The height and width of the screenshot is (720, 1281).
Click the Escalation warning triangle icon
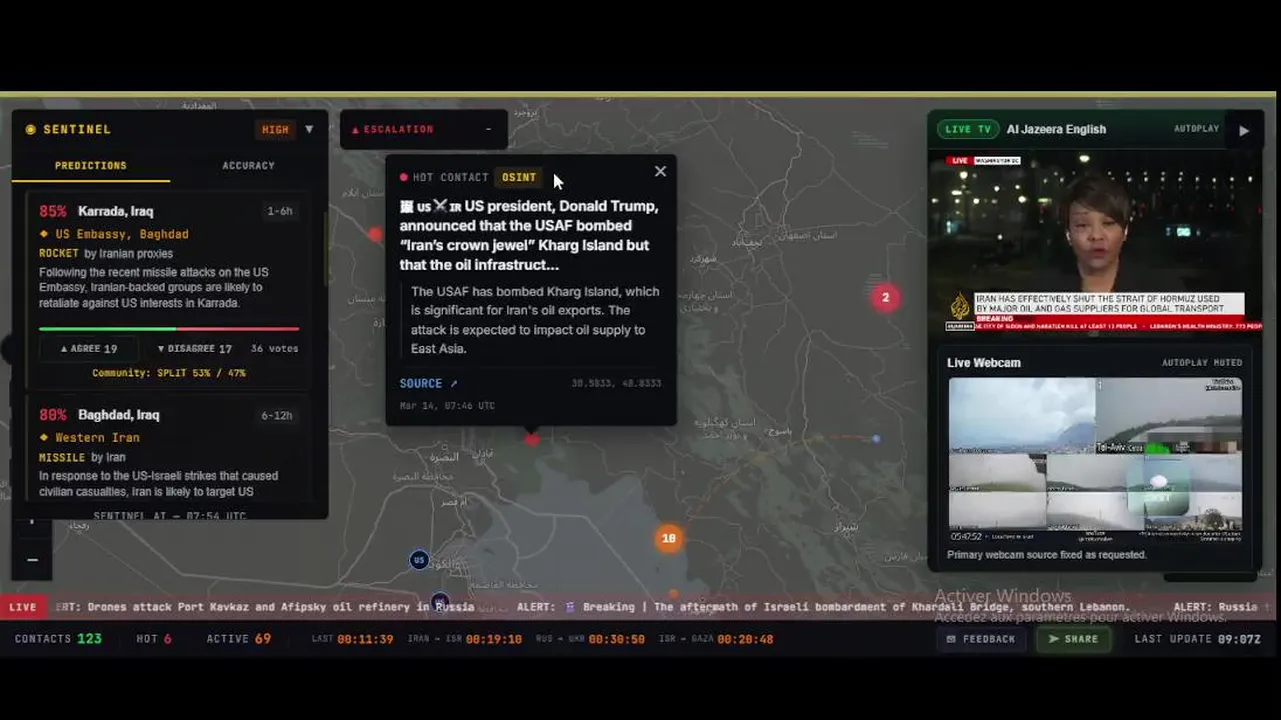click(x=355, y=130)
